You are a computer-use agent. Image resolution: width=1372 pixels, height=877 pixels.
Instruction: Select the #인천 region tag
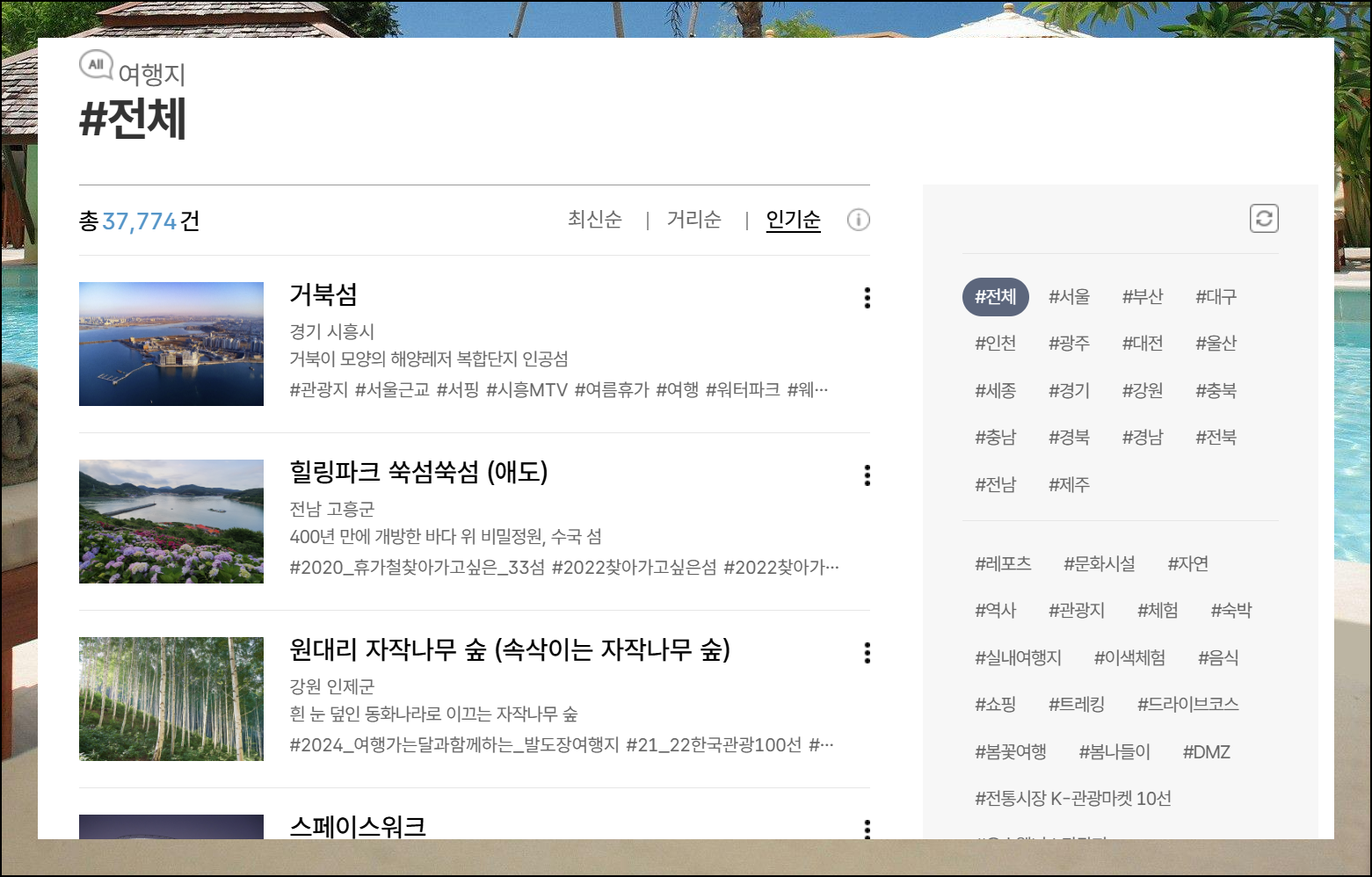tap(996, 344)
